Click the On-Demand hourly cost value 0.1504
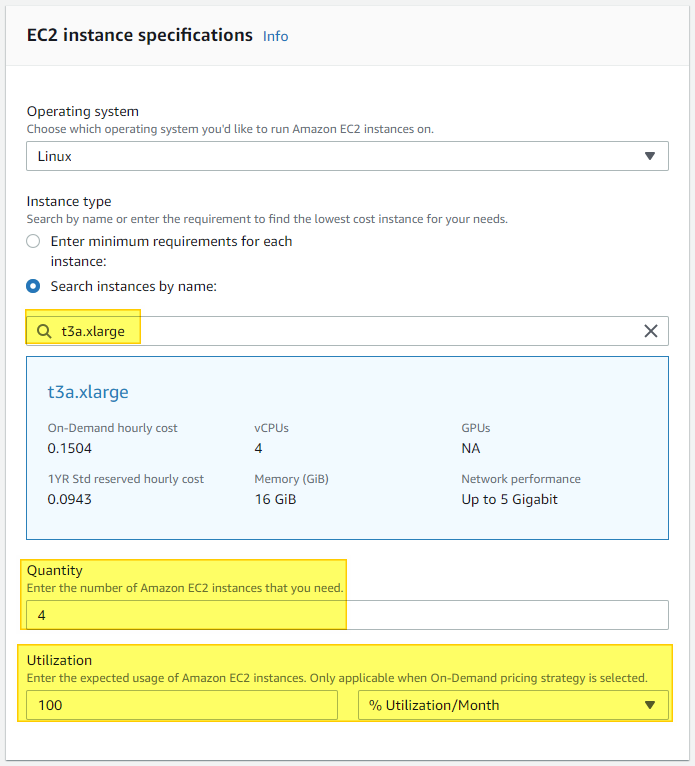This screenshot has height=766, width=695. (69, 448)
